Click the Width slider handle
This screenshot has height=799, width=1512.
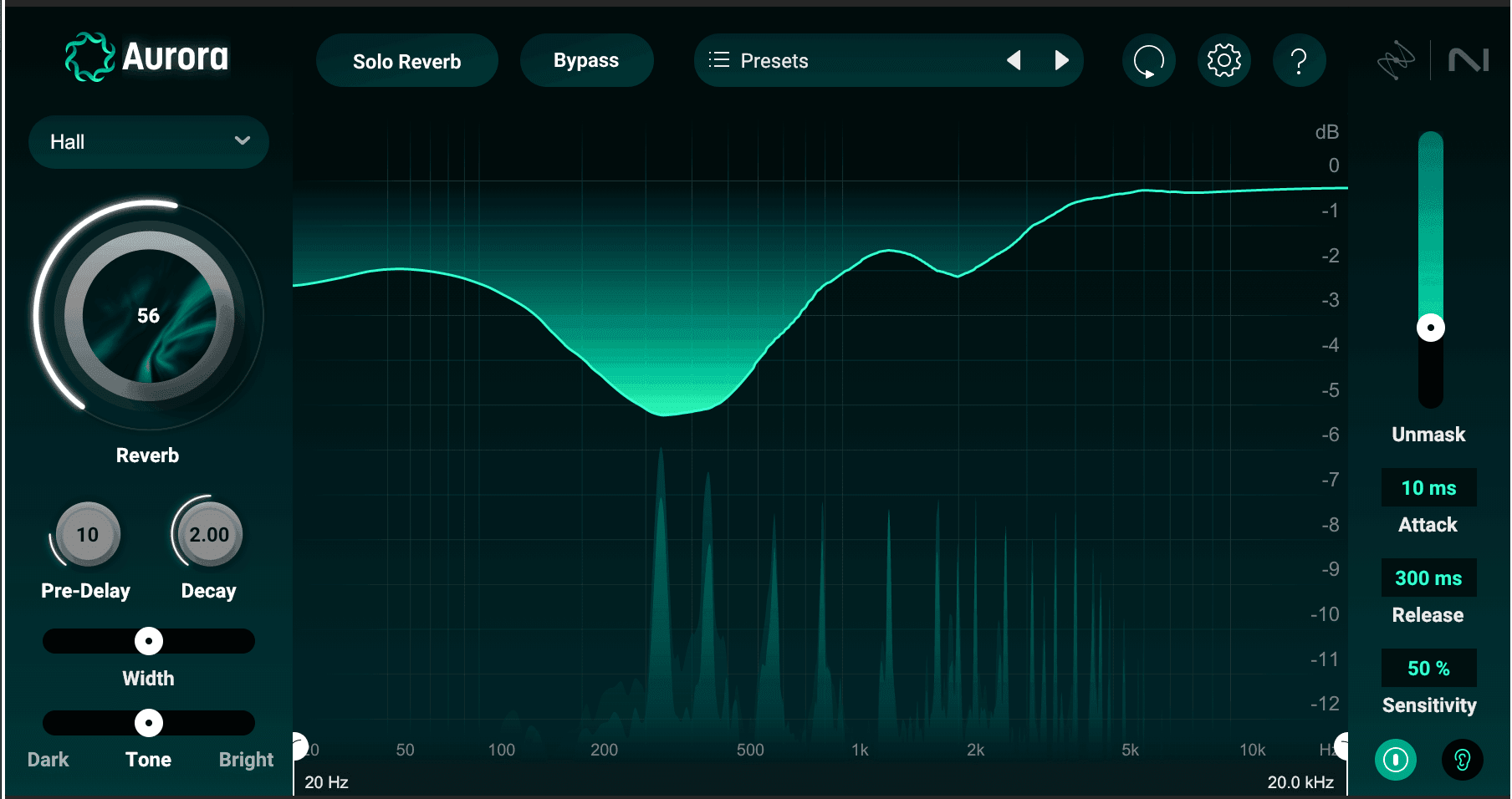click(x=149, y=641)
